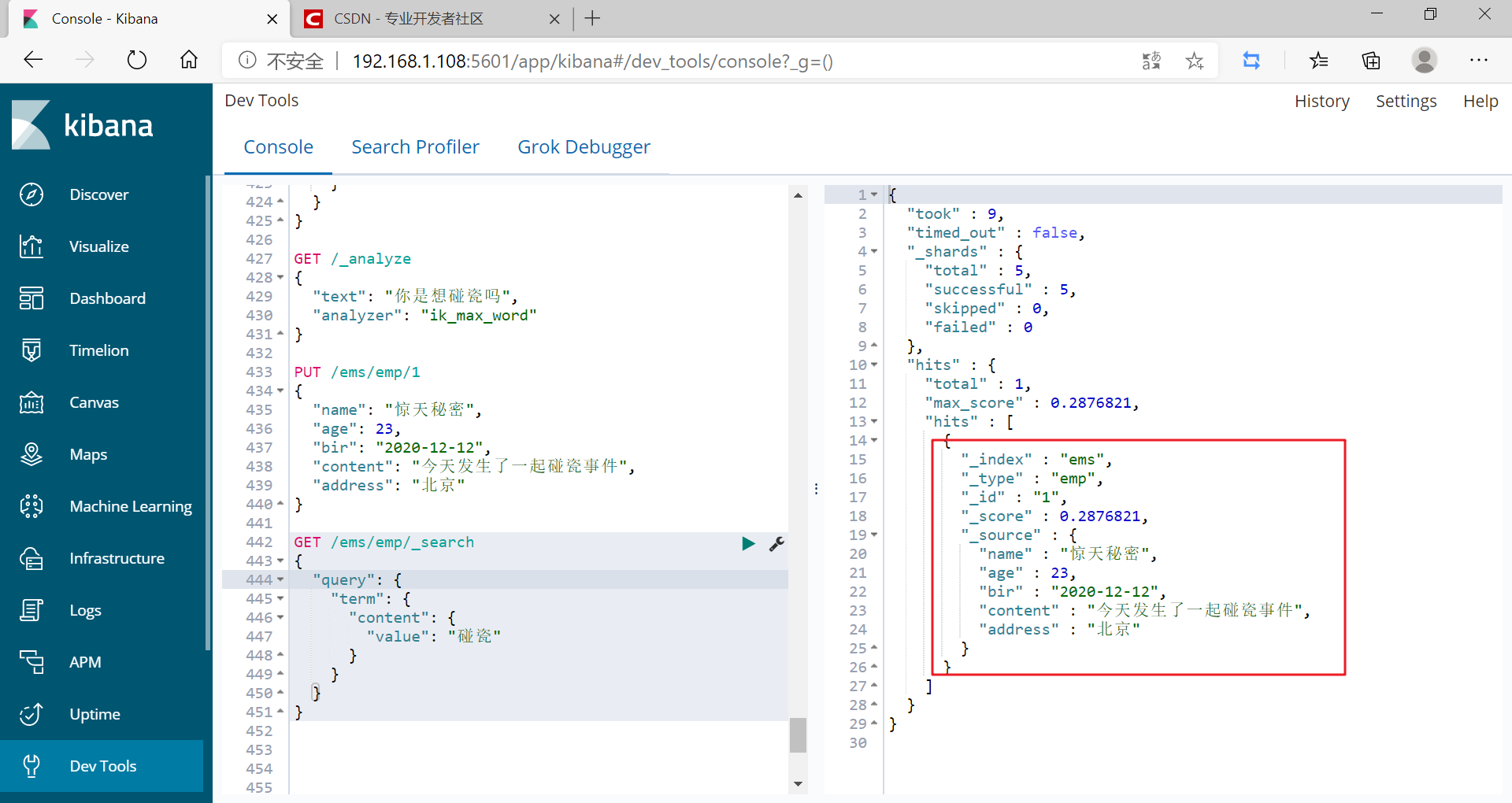This screenshot has height=803, width=1512.
Task: Open Visualize via its chart icon
Action: (x=31, y=246)
